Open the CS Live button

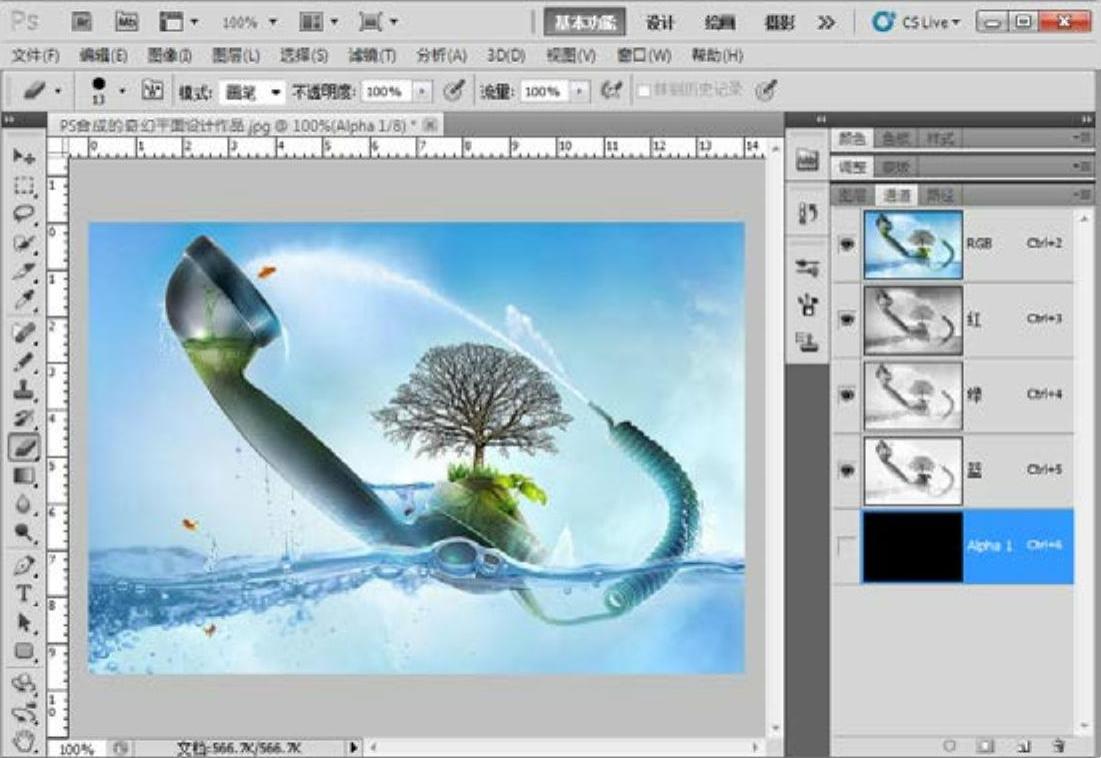coord(916,22)
